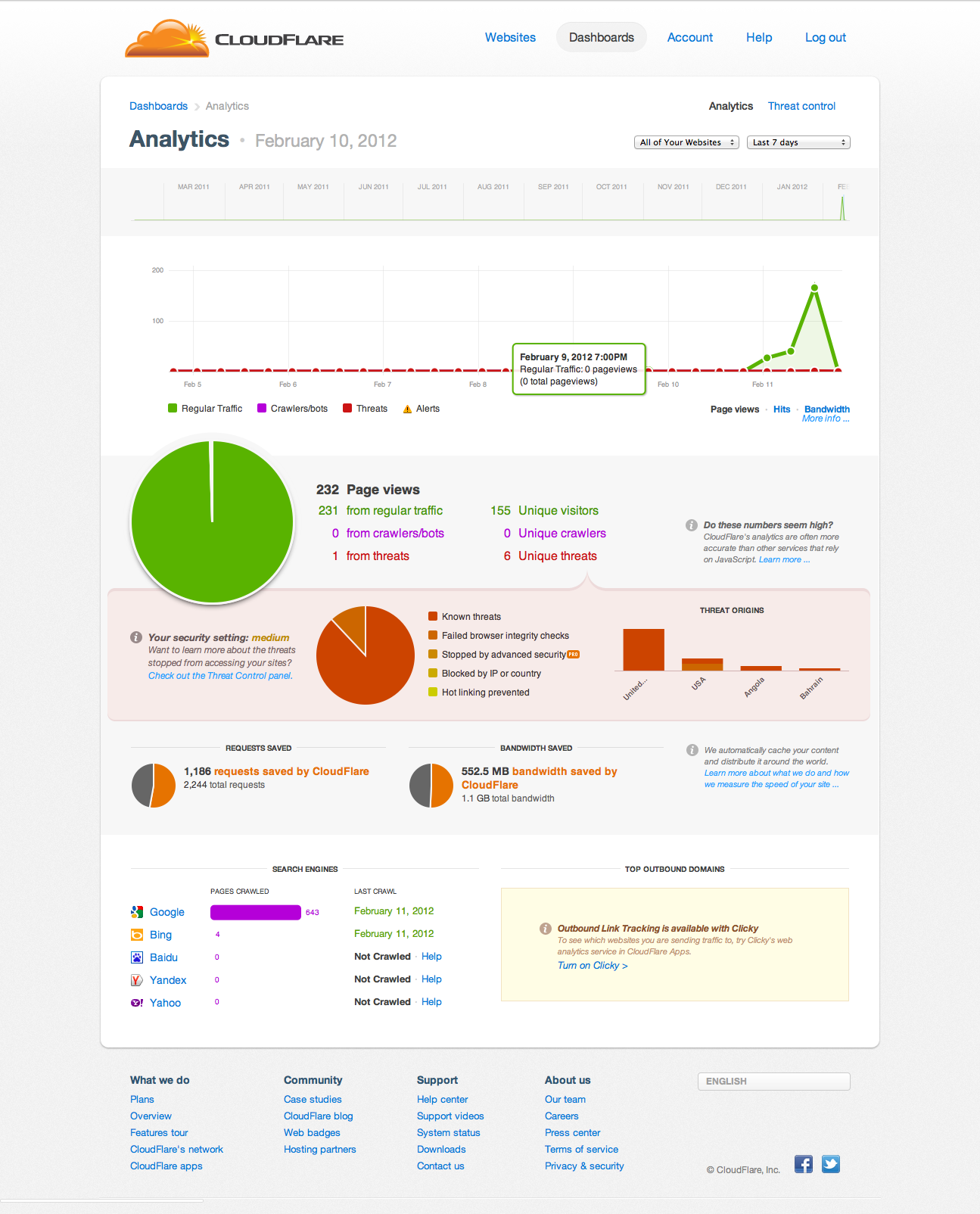Switch chart to Page views
Image resolution: width=980 pixels, height=1214 pixels.
tap(735, 409)
